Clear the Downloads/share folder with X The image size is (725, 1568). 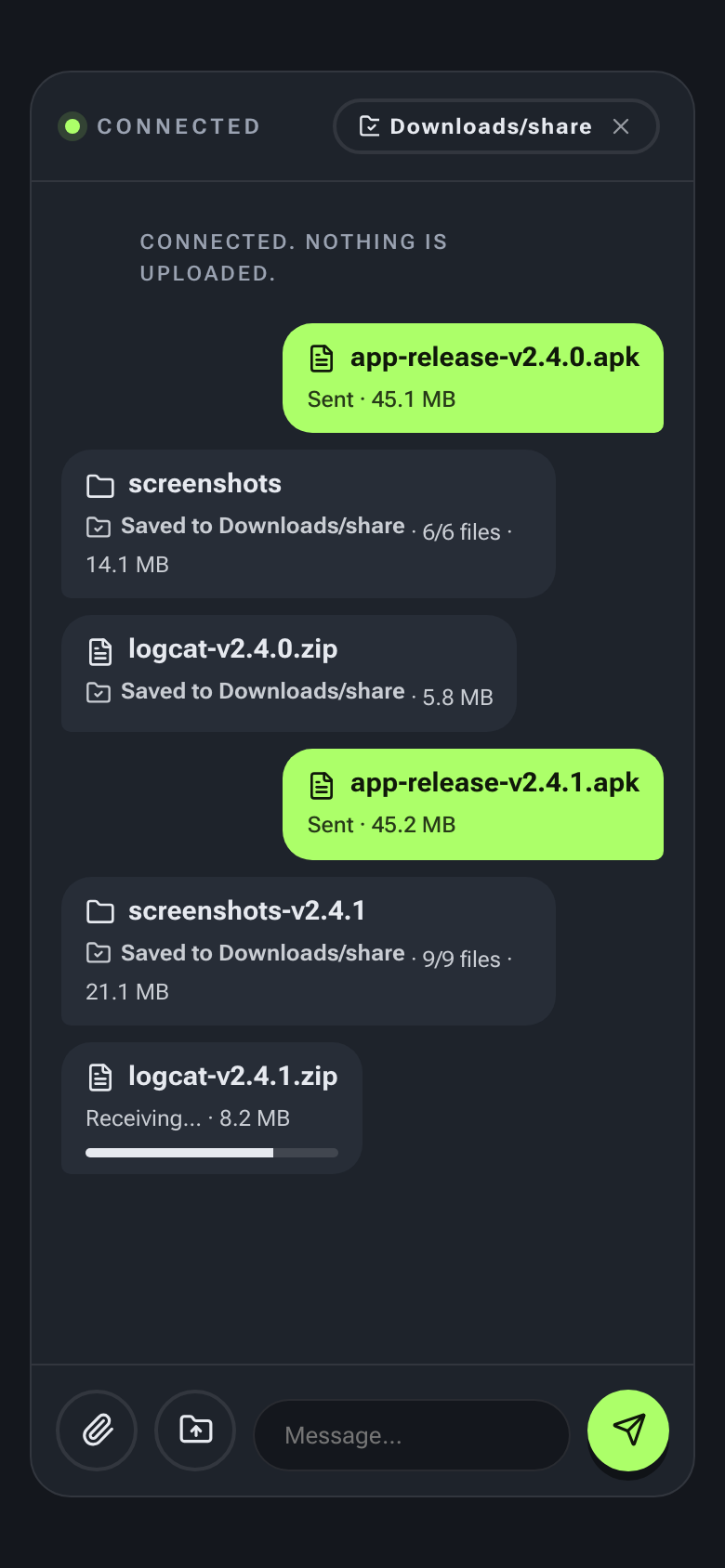[621, 126]
